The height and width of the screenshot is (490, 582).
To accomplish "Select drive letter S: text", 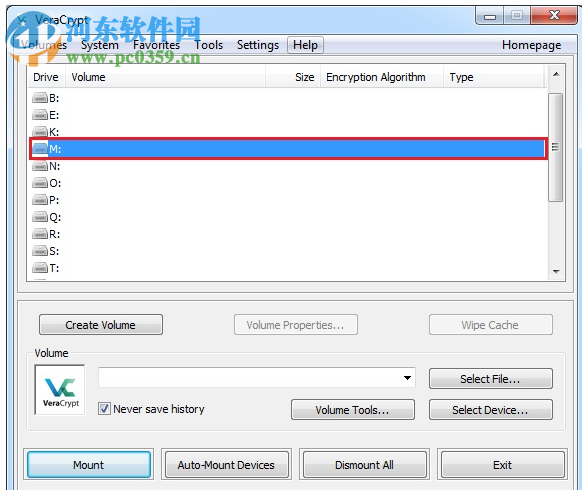I will point(54,251).
